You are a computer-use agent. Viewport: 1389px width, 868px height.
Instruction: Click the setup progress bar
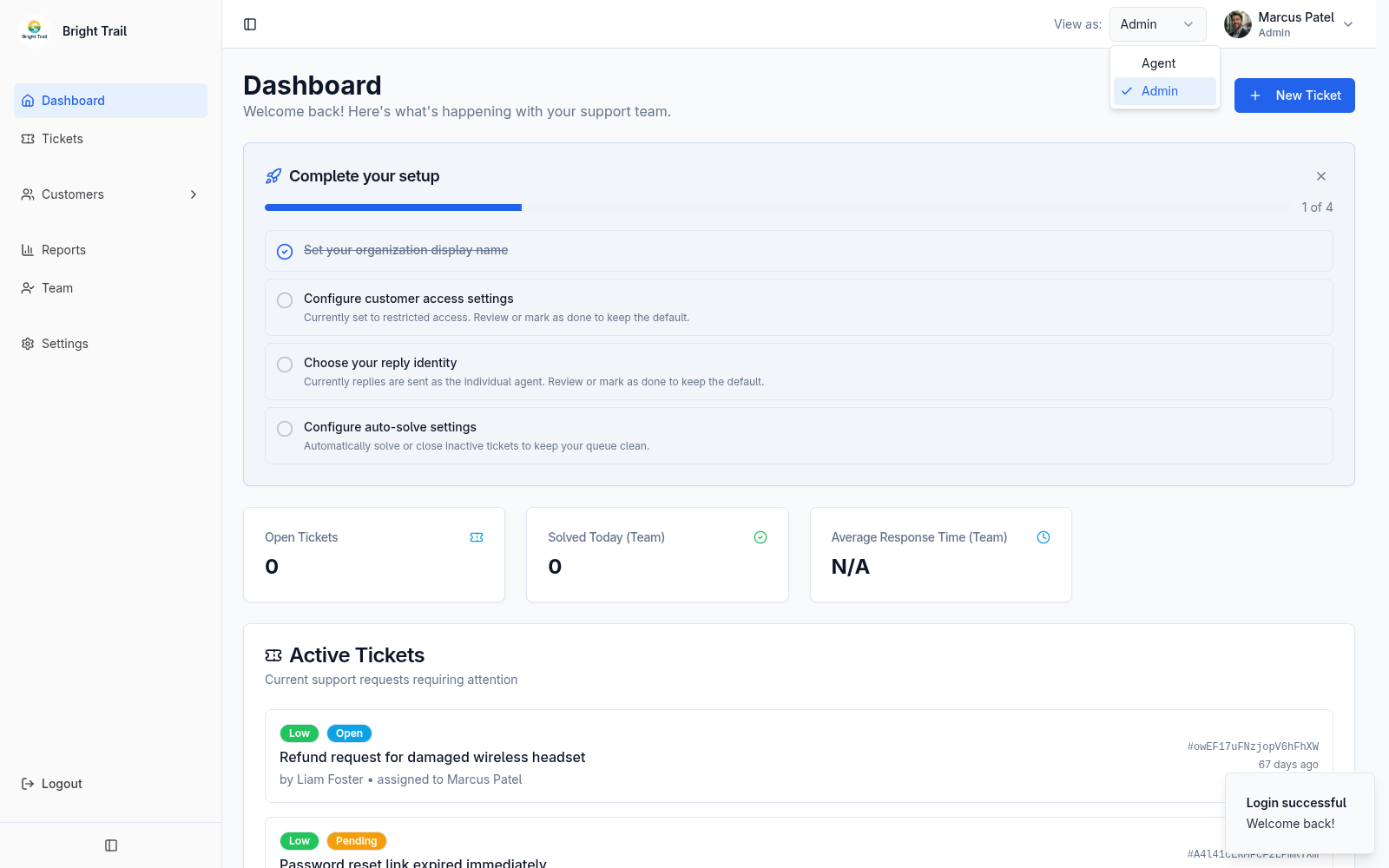tap(777, 207)
